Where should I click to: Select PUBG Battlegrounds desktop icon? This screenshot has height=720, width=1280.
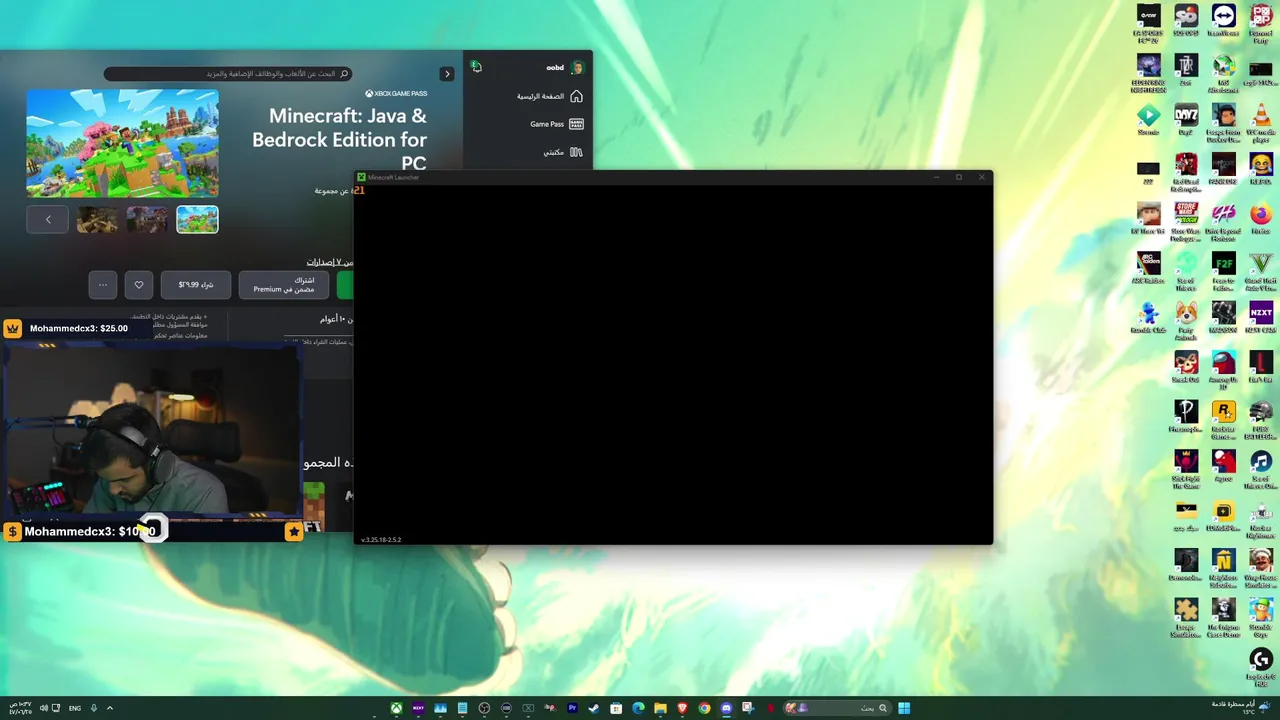tap(1261, 418)
